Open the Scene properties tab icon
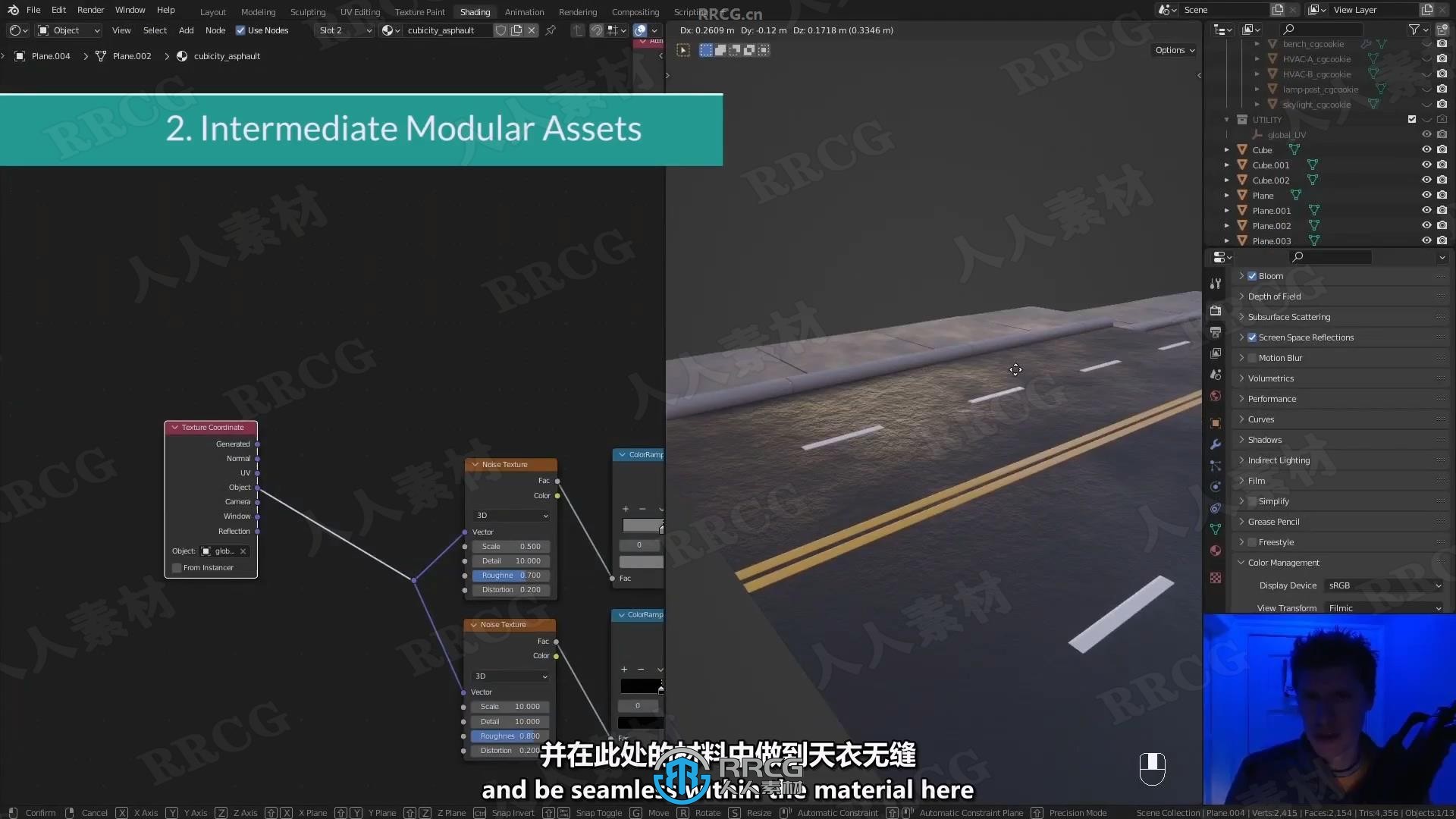This screenshot has height=819, width=1456. (x=1216, y=375)
